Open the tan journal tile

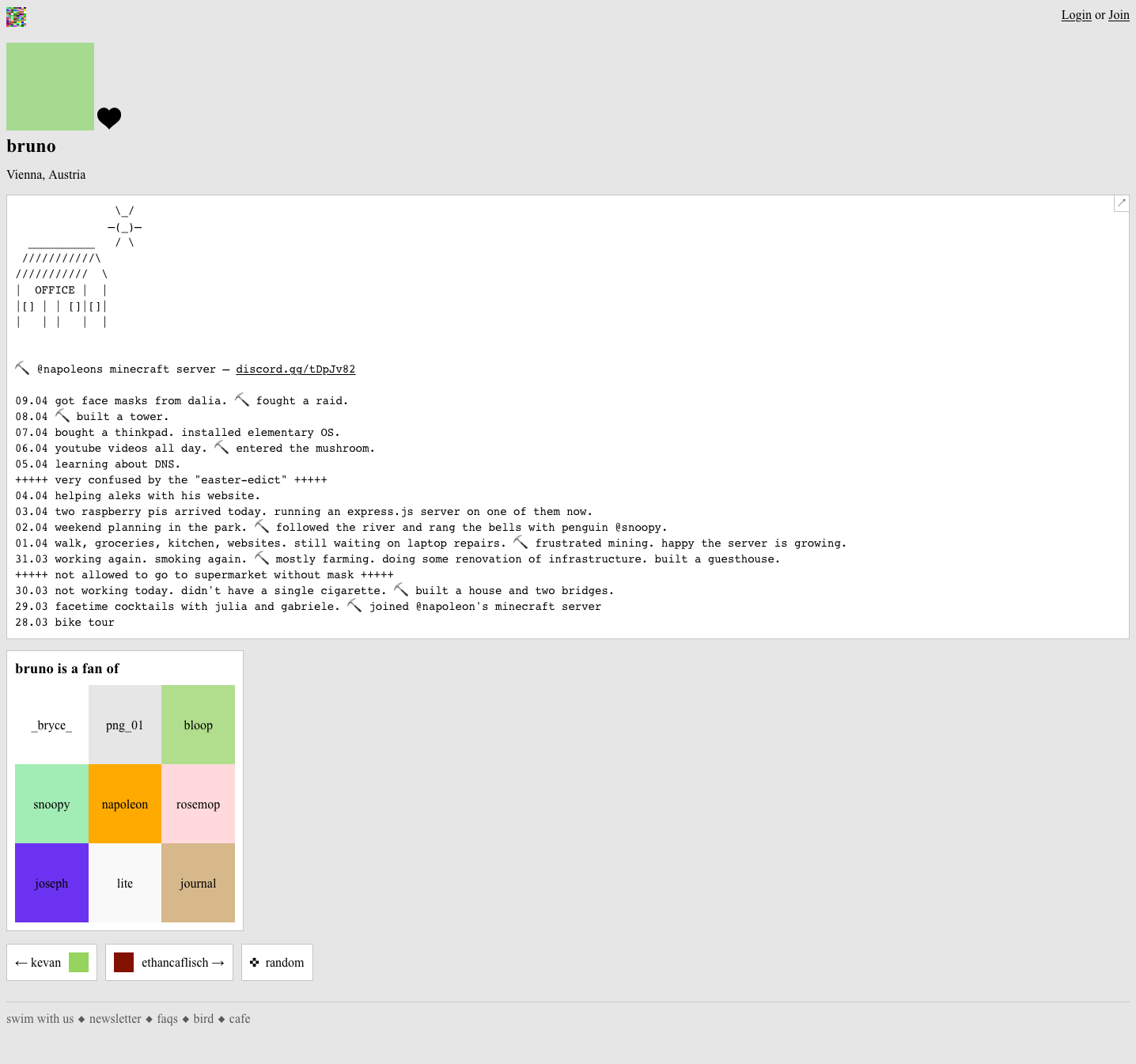[198, 883]
